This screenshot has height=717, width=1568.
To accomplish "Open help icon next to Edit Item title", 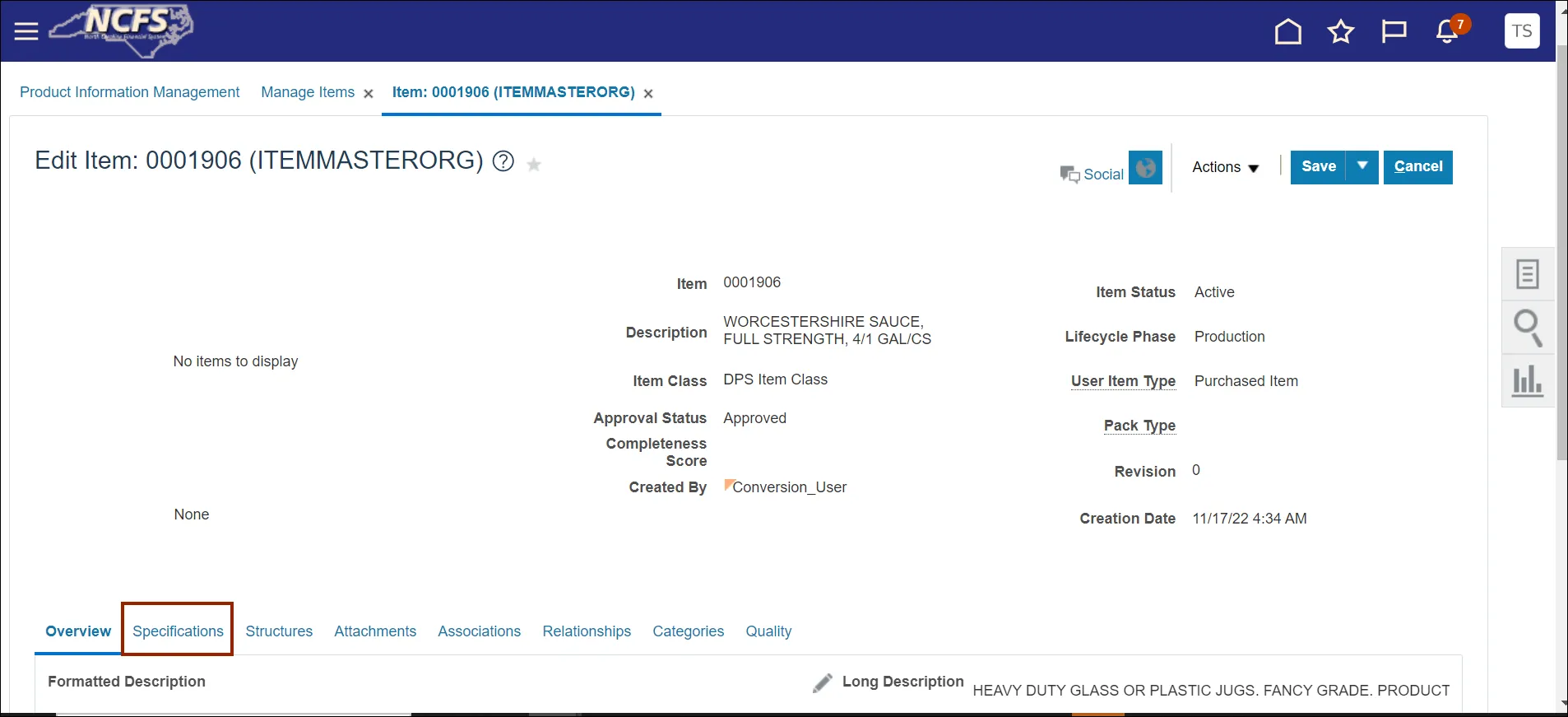I will (x=503, y=161).
